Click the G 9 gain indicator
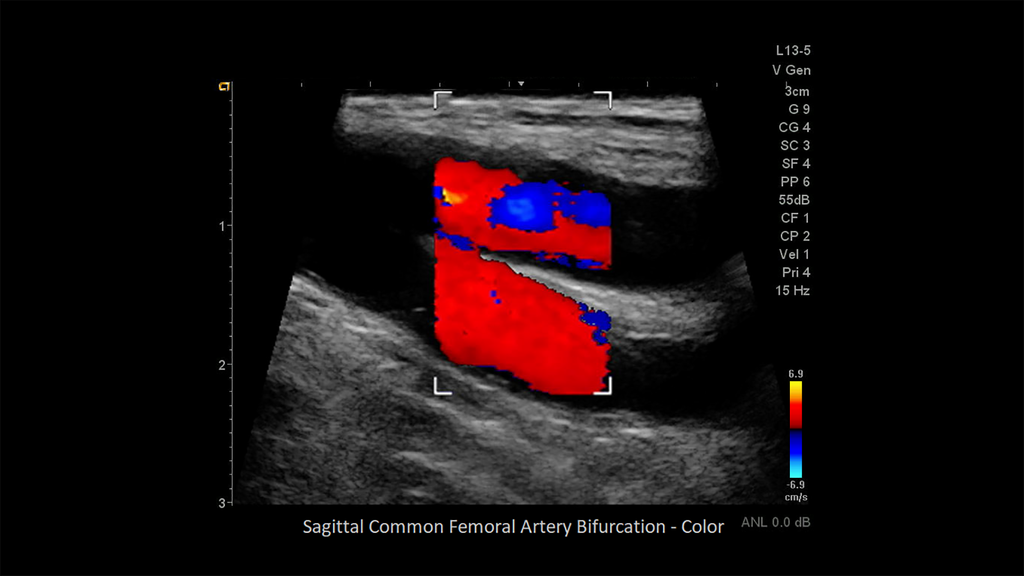 [x=796, y=108]
